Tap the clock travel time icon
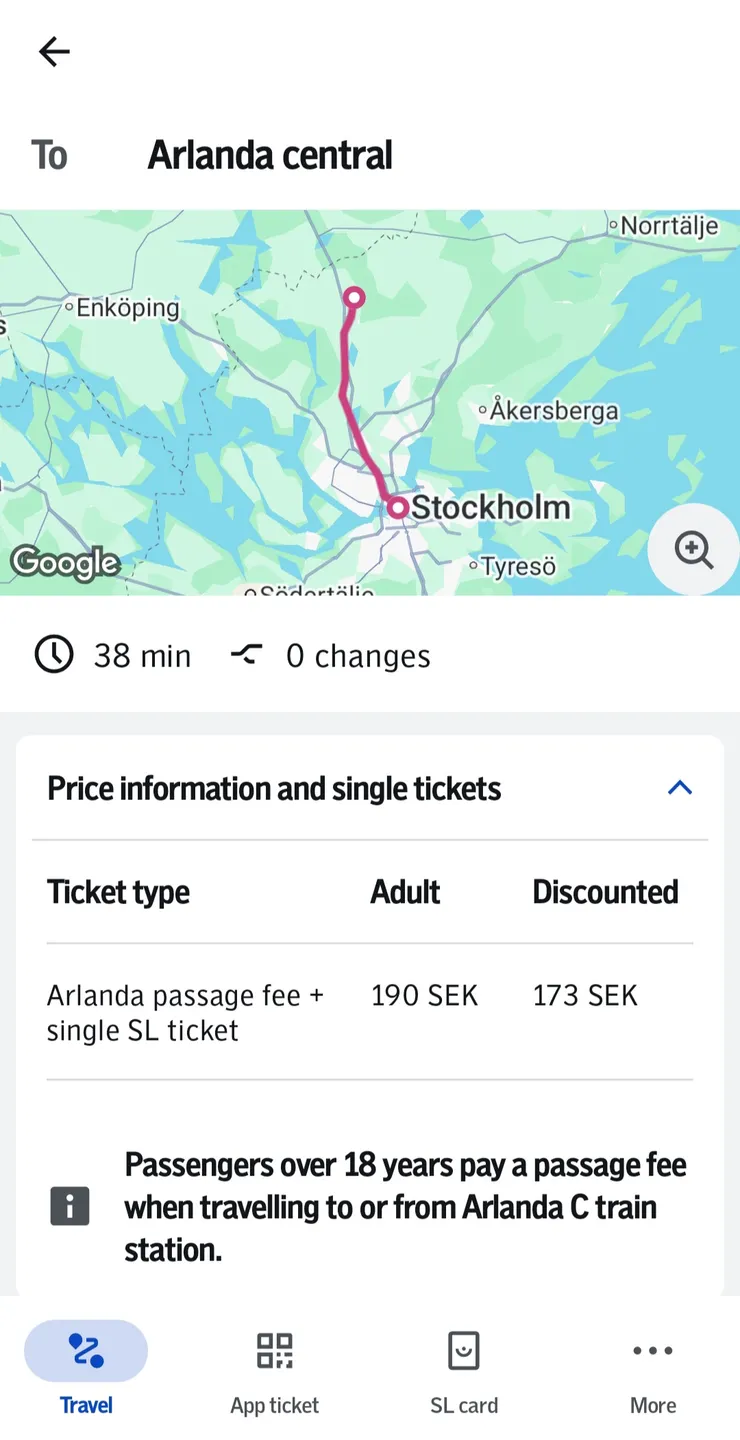 point(54,655)
